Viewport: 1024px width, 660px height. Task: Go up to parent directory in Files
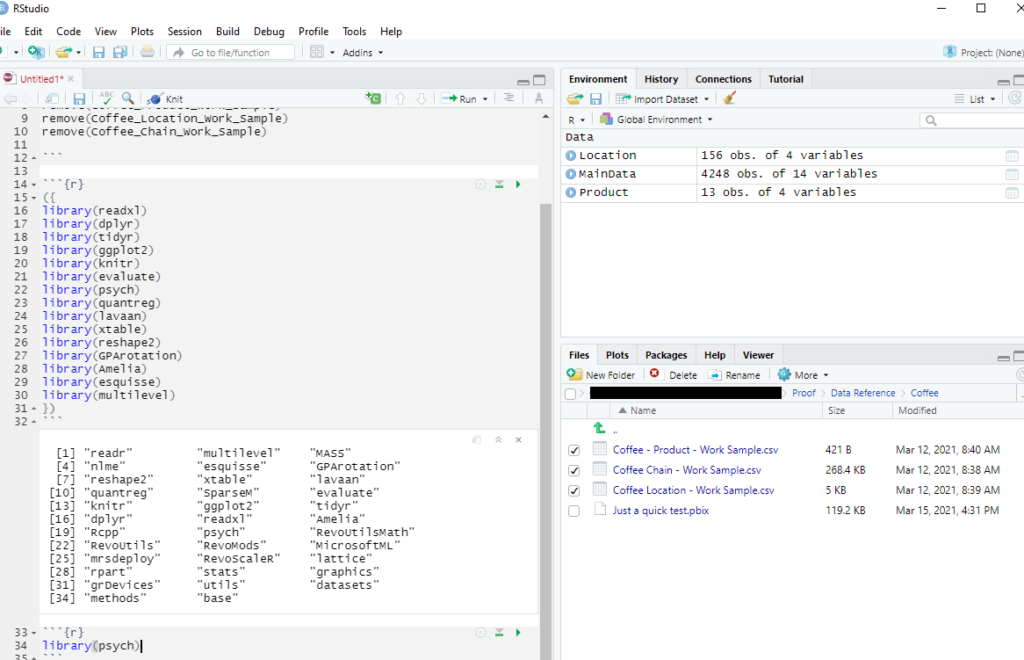coord(600,428)
